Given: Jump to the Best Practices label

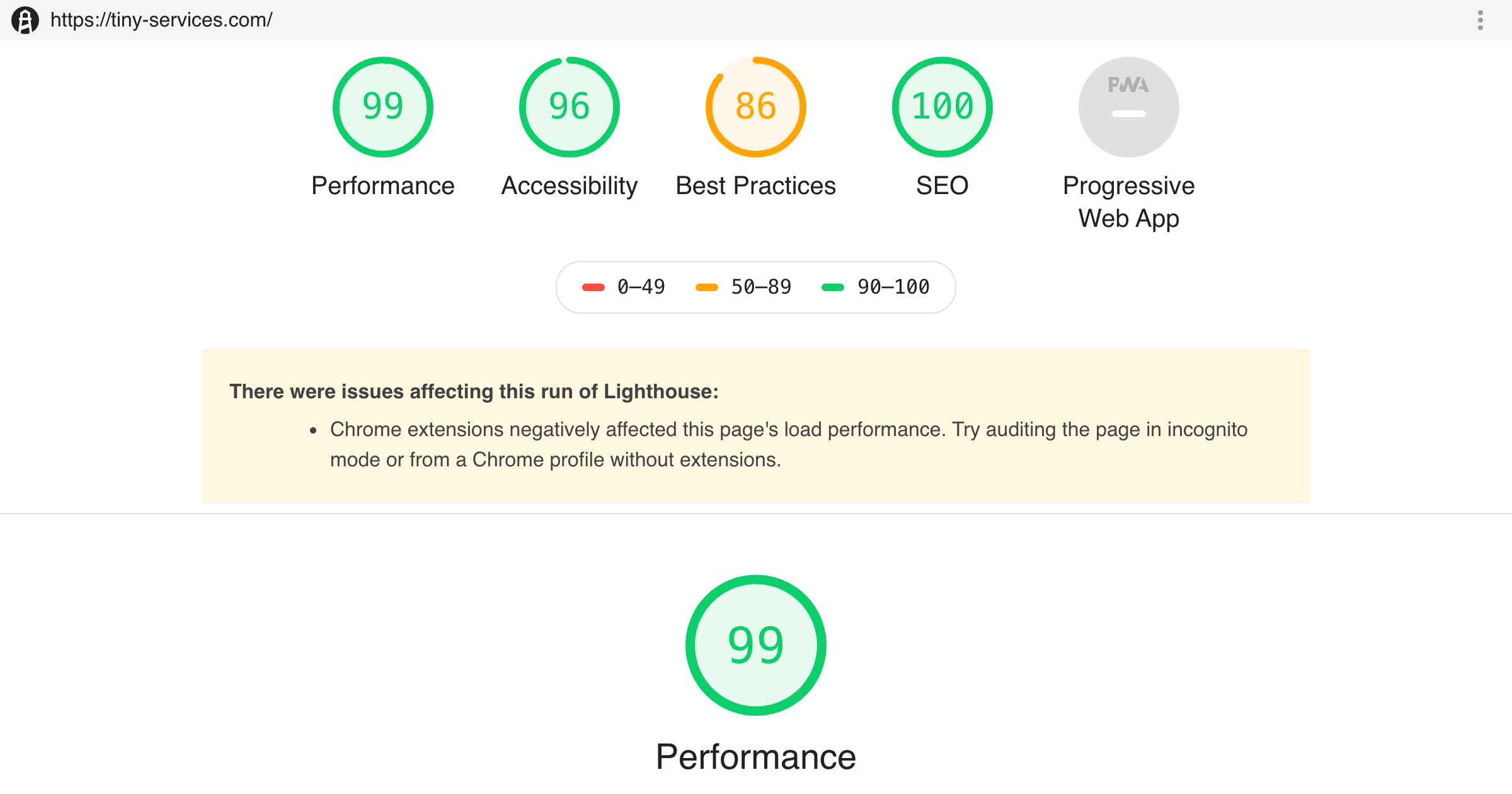Looking at the screenshot, I should [x=756, y=186].
